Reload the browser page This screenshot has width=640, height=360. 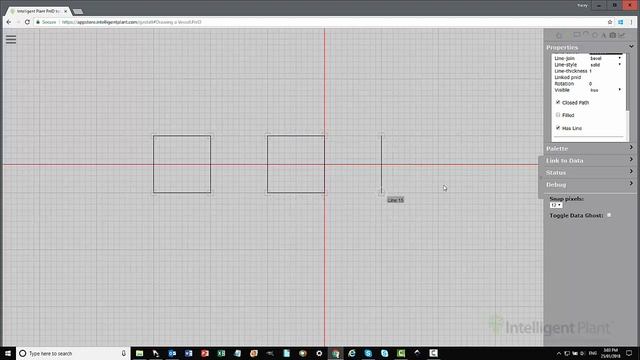tap(27, 22)
